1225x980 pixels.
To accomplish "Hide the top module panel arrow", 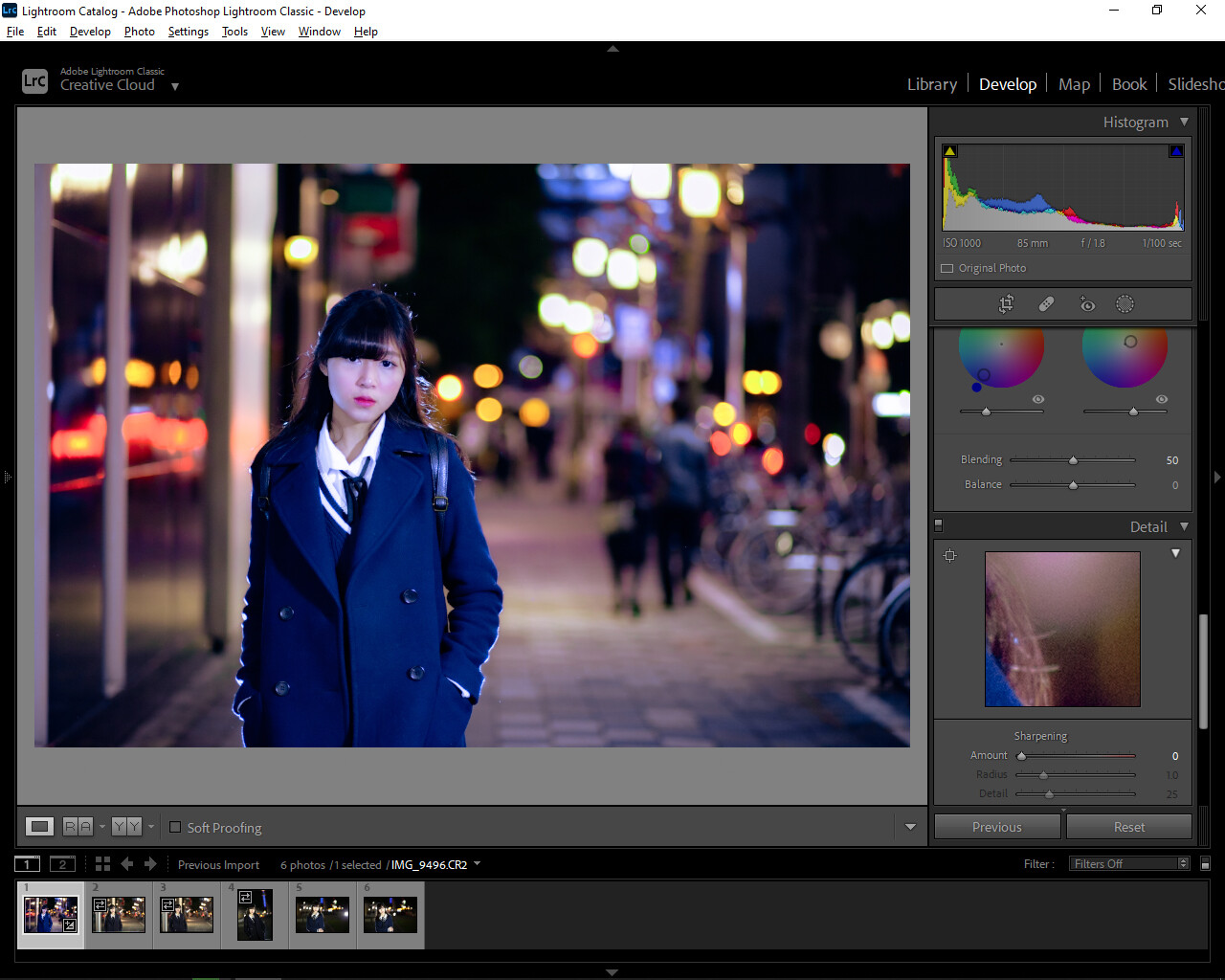I will (613, 48).
